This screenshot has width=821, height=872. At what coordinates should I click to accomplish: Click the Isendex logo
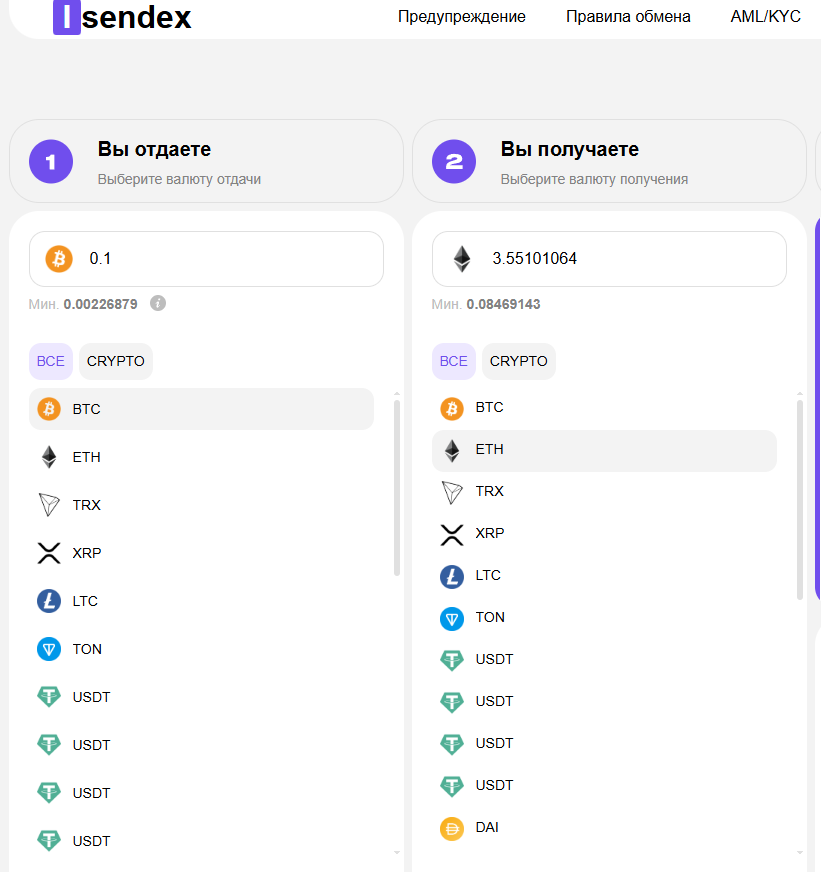coord(122,17)
